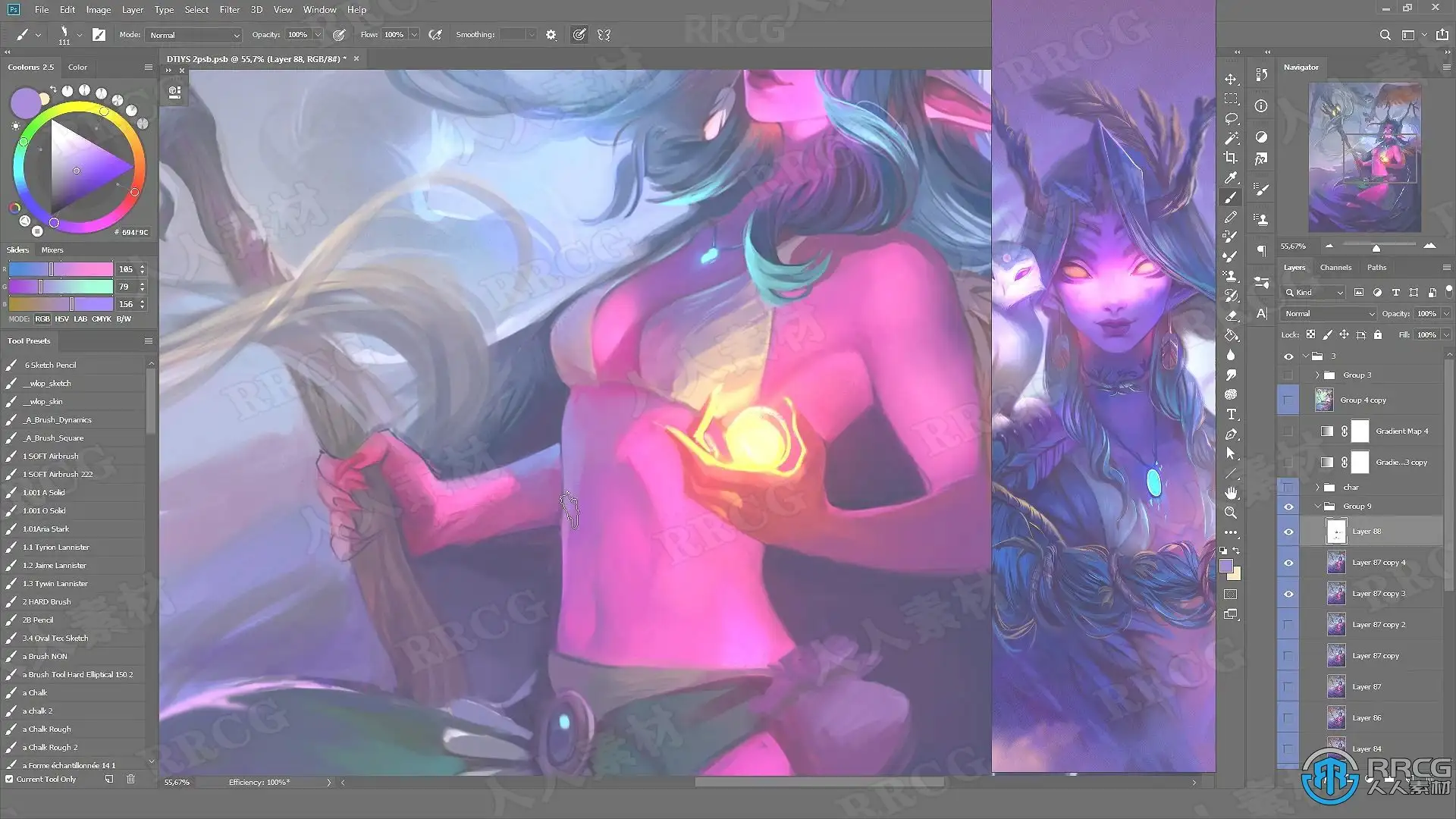Screen dimensions: 1456x819
Task: Select the Lasso tool
Action: tap(1231, 119)
